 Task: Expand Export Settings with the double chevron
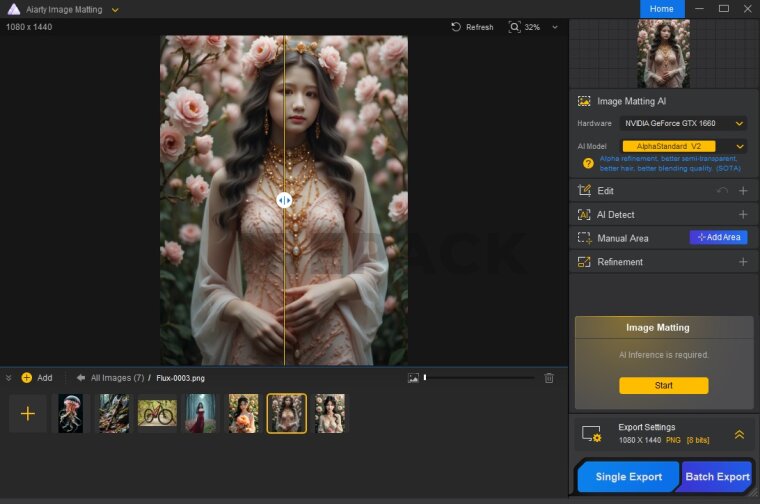pyautogui.click(x=739, y=434)
